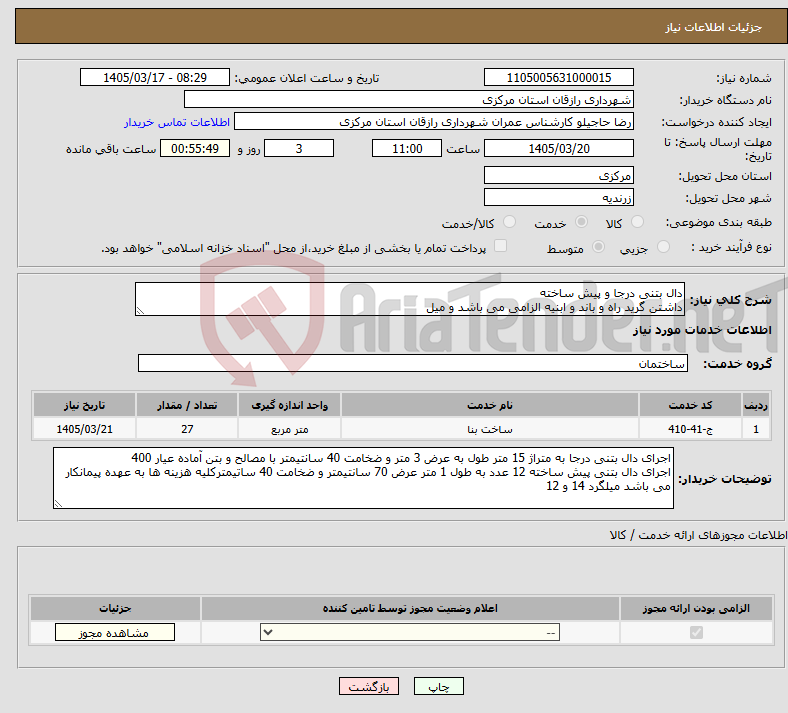Click the تاریخ نیاز column header
This screenshot has height=713, width=788.
point(84,405)
